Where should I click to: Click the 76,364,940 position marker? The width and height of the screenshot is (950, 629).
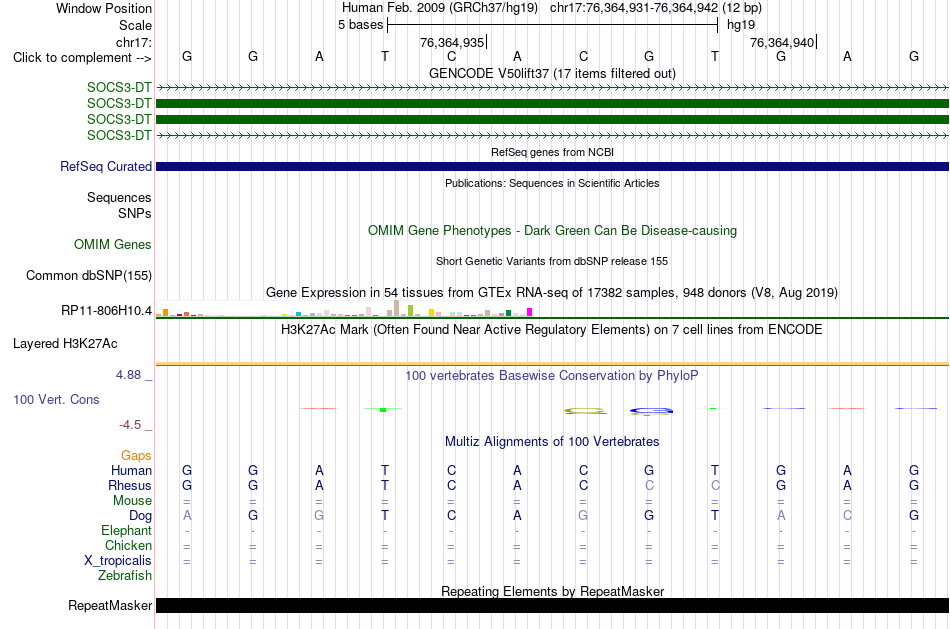point(783,42)
